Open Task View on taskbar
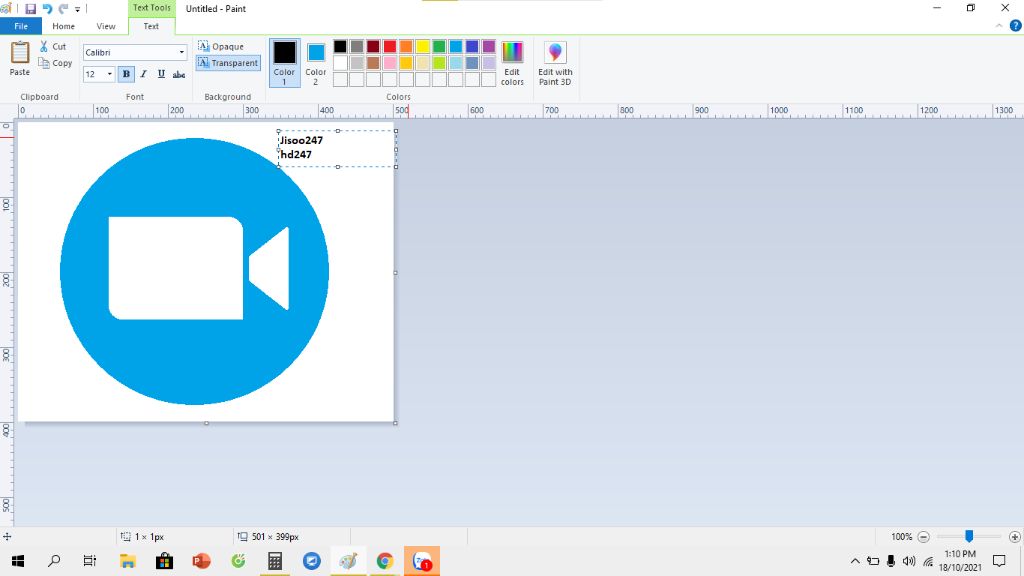The height and width of the screenshot is (576, 1024). coord(89,561)
